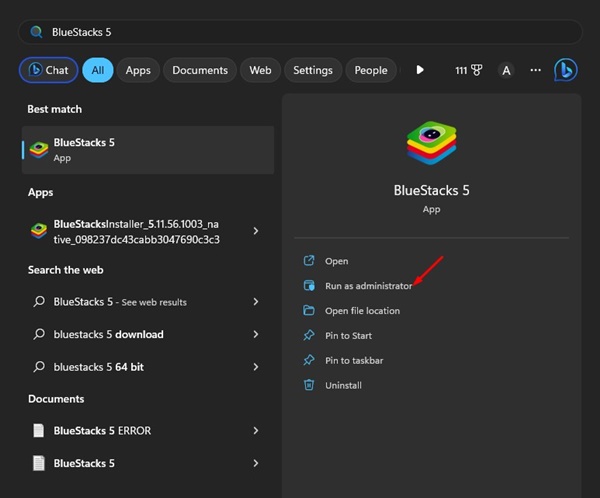Image resolution: width=600 pixels, height=498 pixels.
Task: Expand the BlueStacks 5 ERROR document arrow
Action: point(256,431)
